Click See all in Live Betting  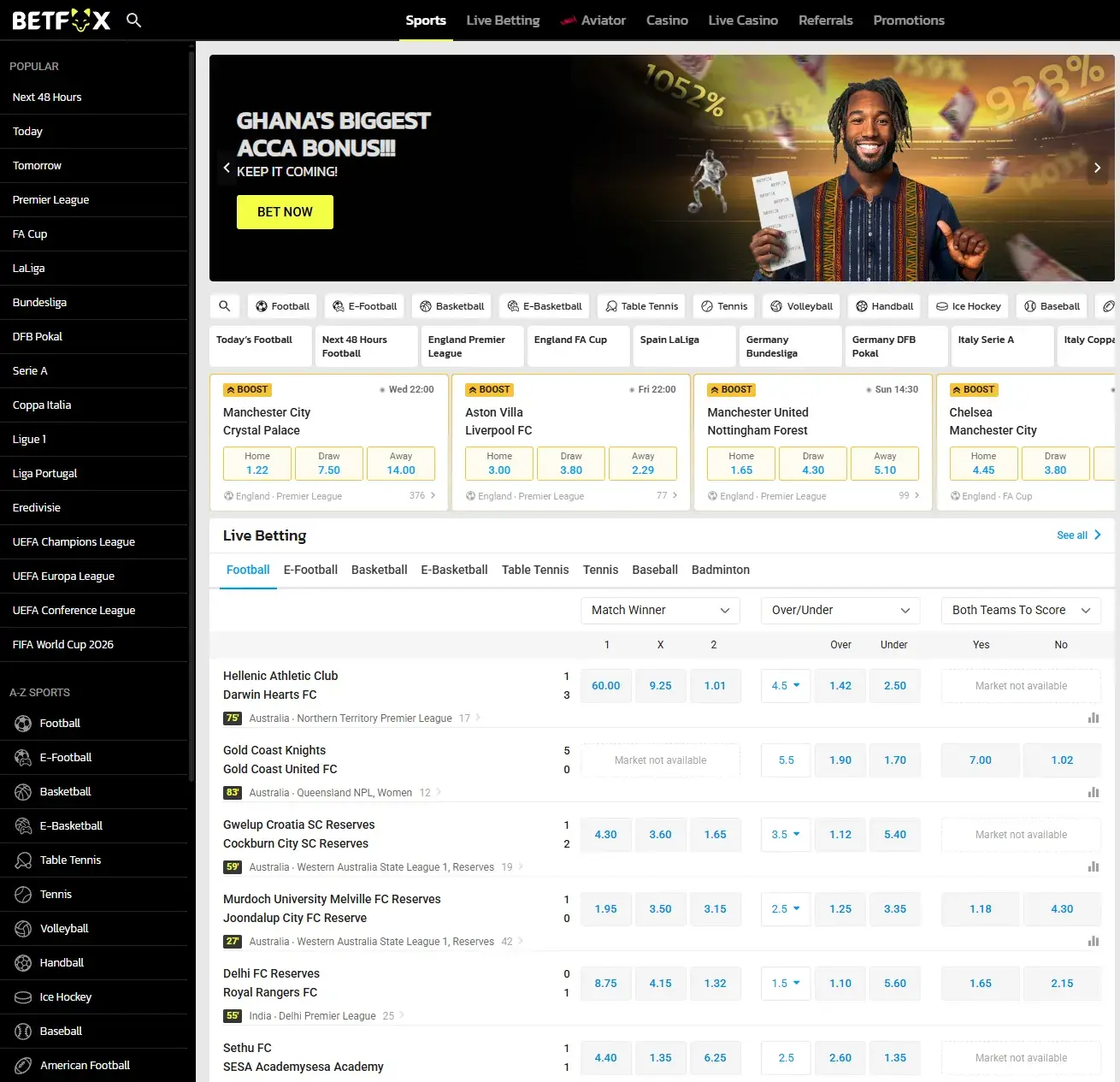pos(1079,535)
